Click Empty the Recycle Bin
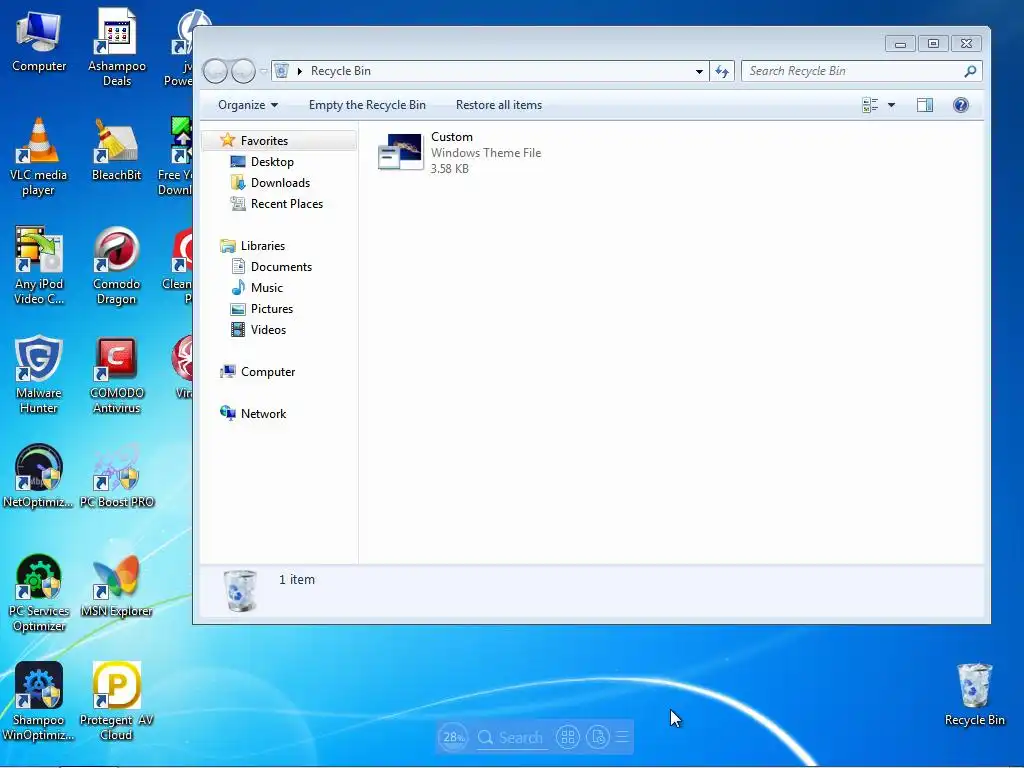The image size is (1024, 768). pyautogui.click(x=367, y=105)
